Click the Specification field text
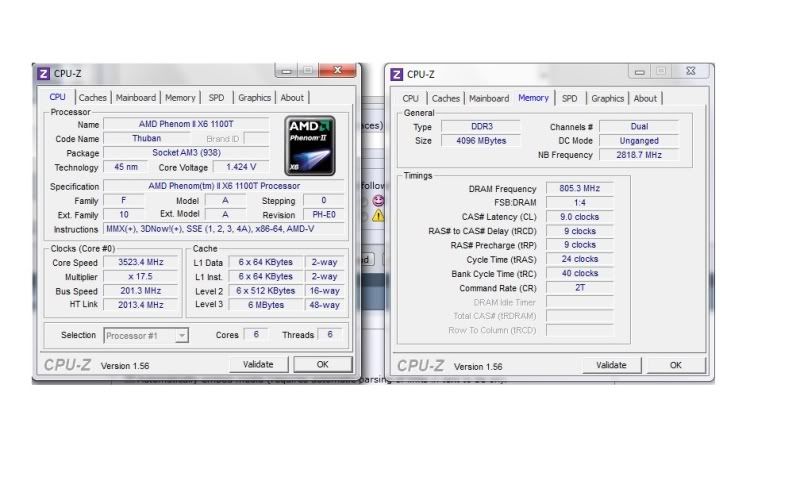 224,186
